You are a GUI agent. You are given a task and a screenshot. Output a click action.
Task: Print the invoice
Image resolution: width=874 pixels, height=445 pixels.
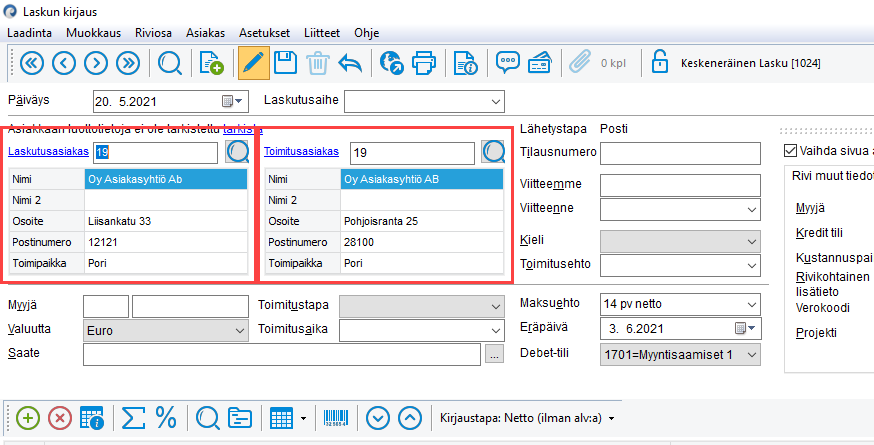(424, 64)
